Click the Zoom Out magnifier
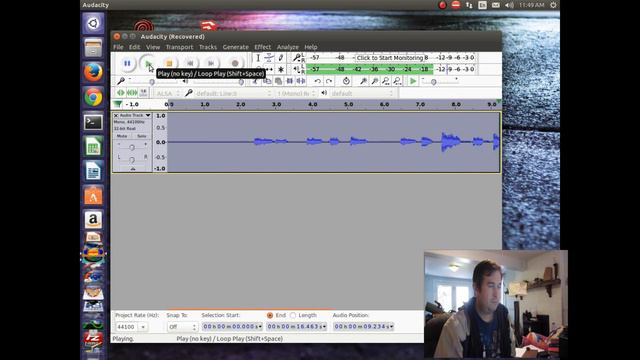 point(374,81)
